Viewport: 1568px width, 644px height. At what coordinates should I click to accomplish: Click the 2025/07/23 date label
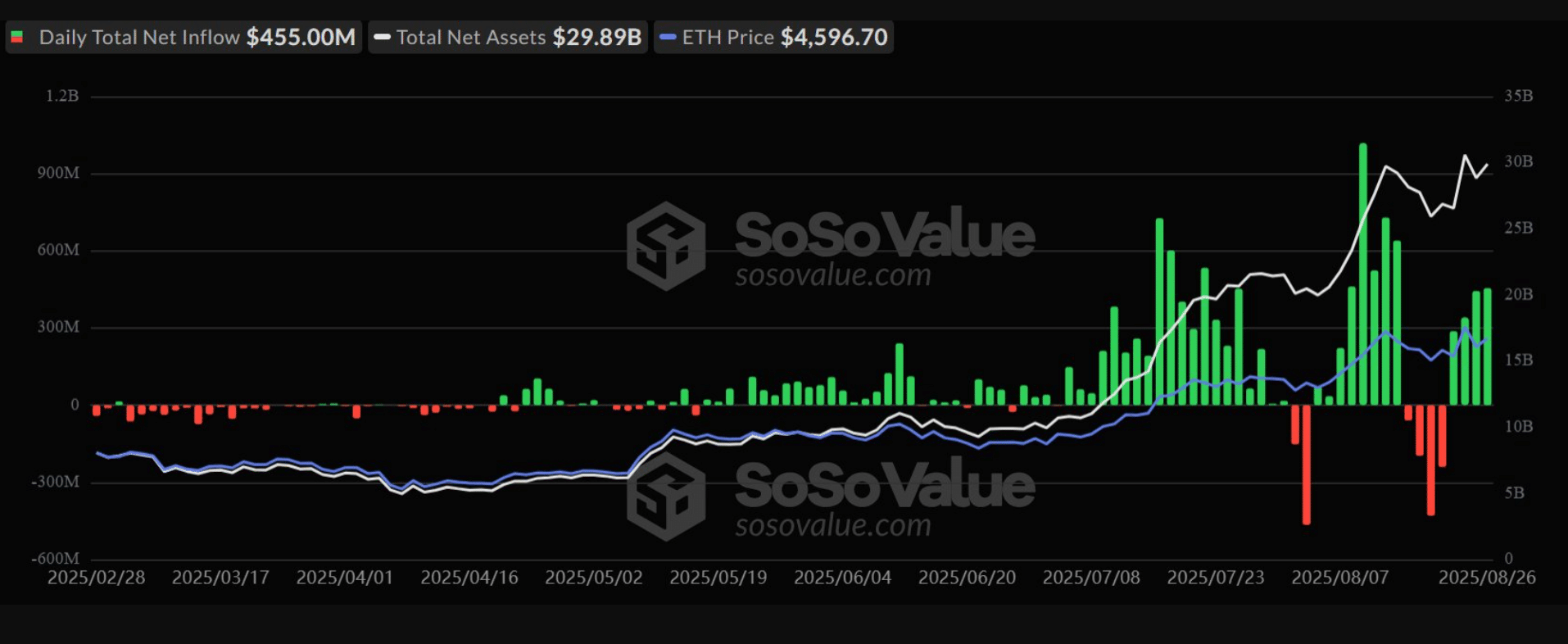coord(1217,578)
